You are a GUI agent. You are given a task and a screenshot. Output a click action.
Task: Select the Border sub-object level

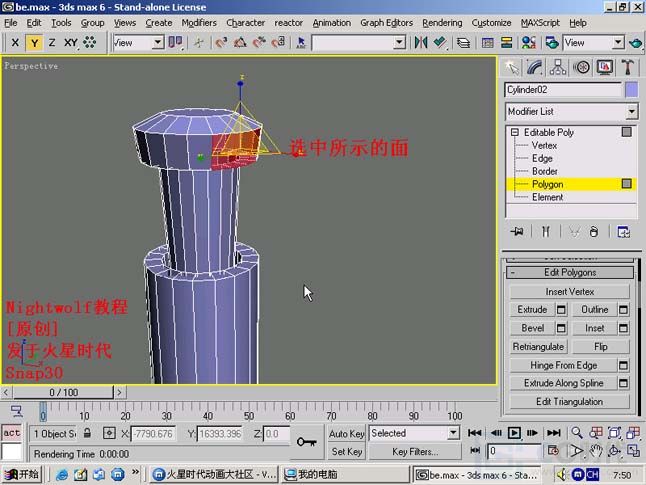click(545, 171)
